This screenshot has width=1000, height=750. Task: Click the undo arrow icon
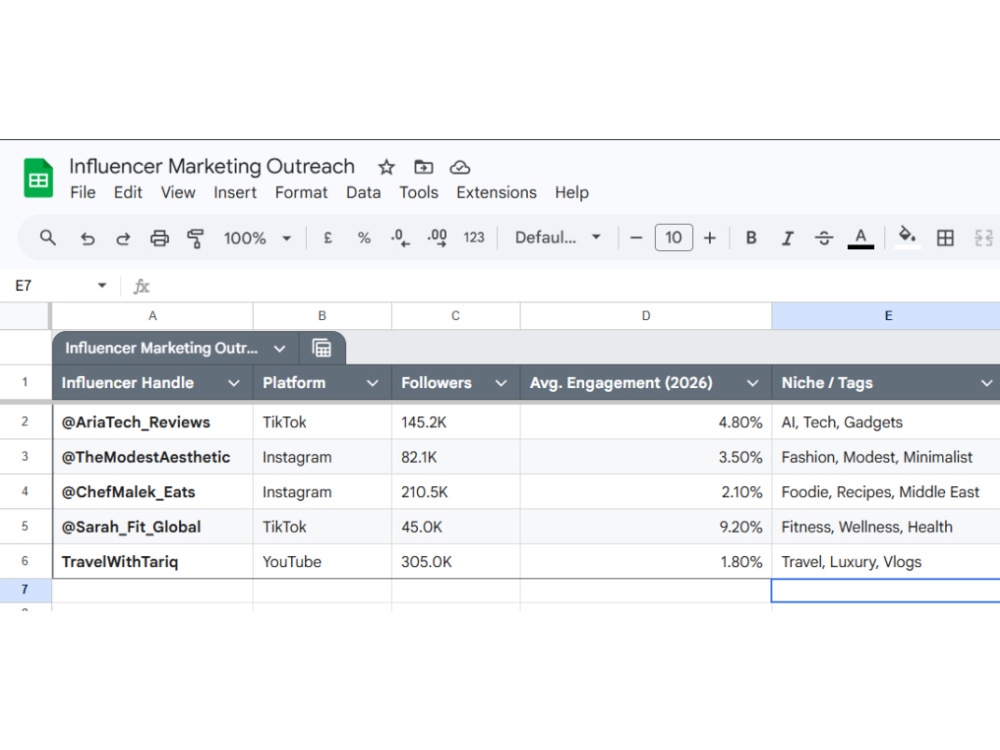87,239
